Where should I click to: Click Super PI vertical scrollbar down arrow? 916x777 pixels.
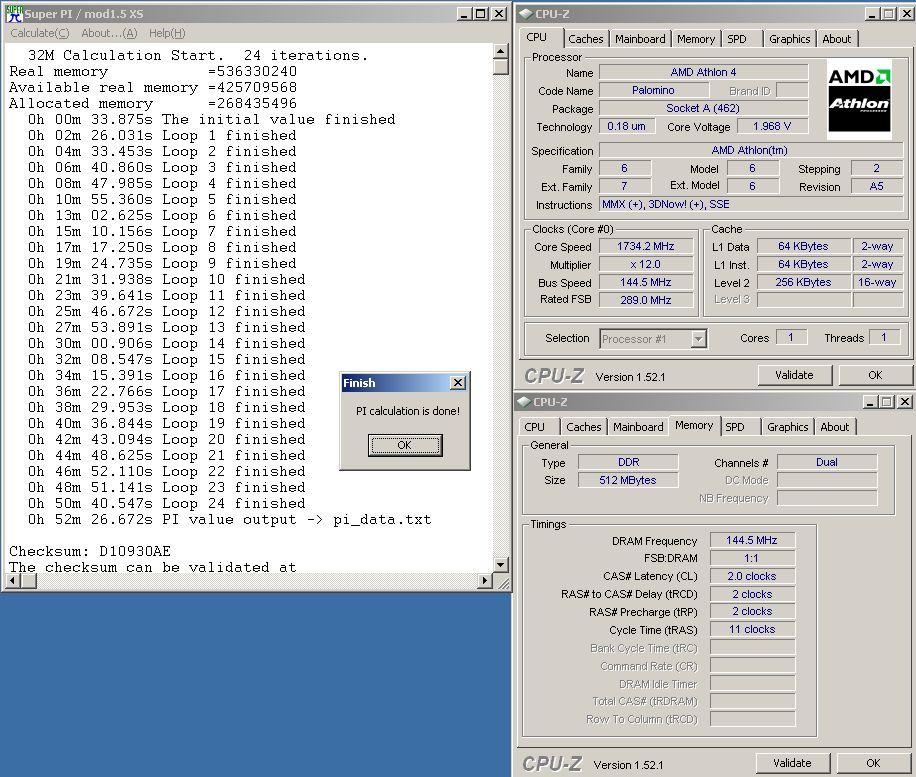click(501, 564)
